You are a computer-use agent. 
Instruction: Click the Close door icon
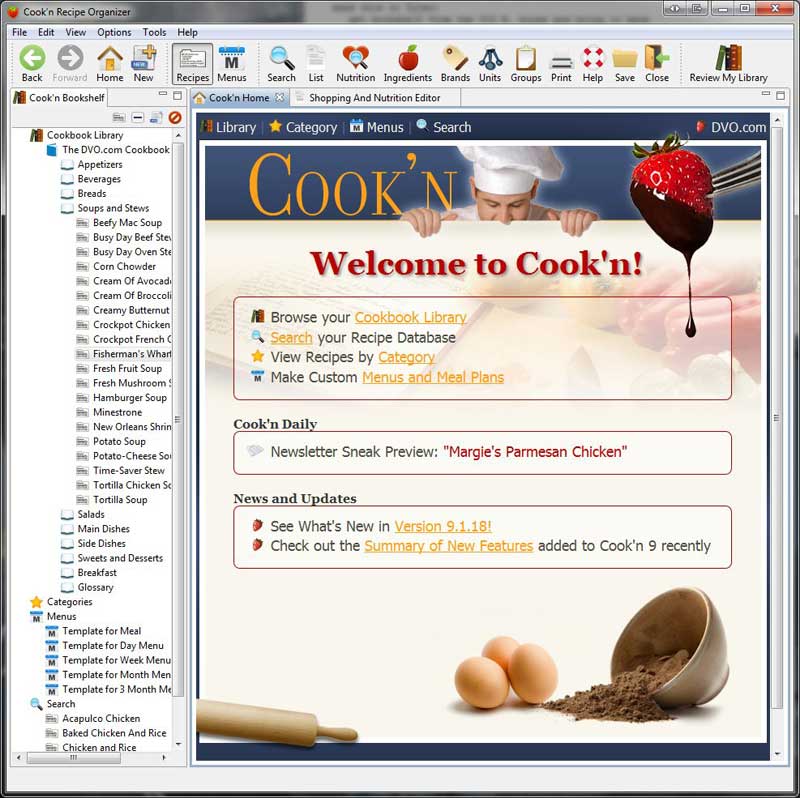[x=657, y=64]
